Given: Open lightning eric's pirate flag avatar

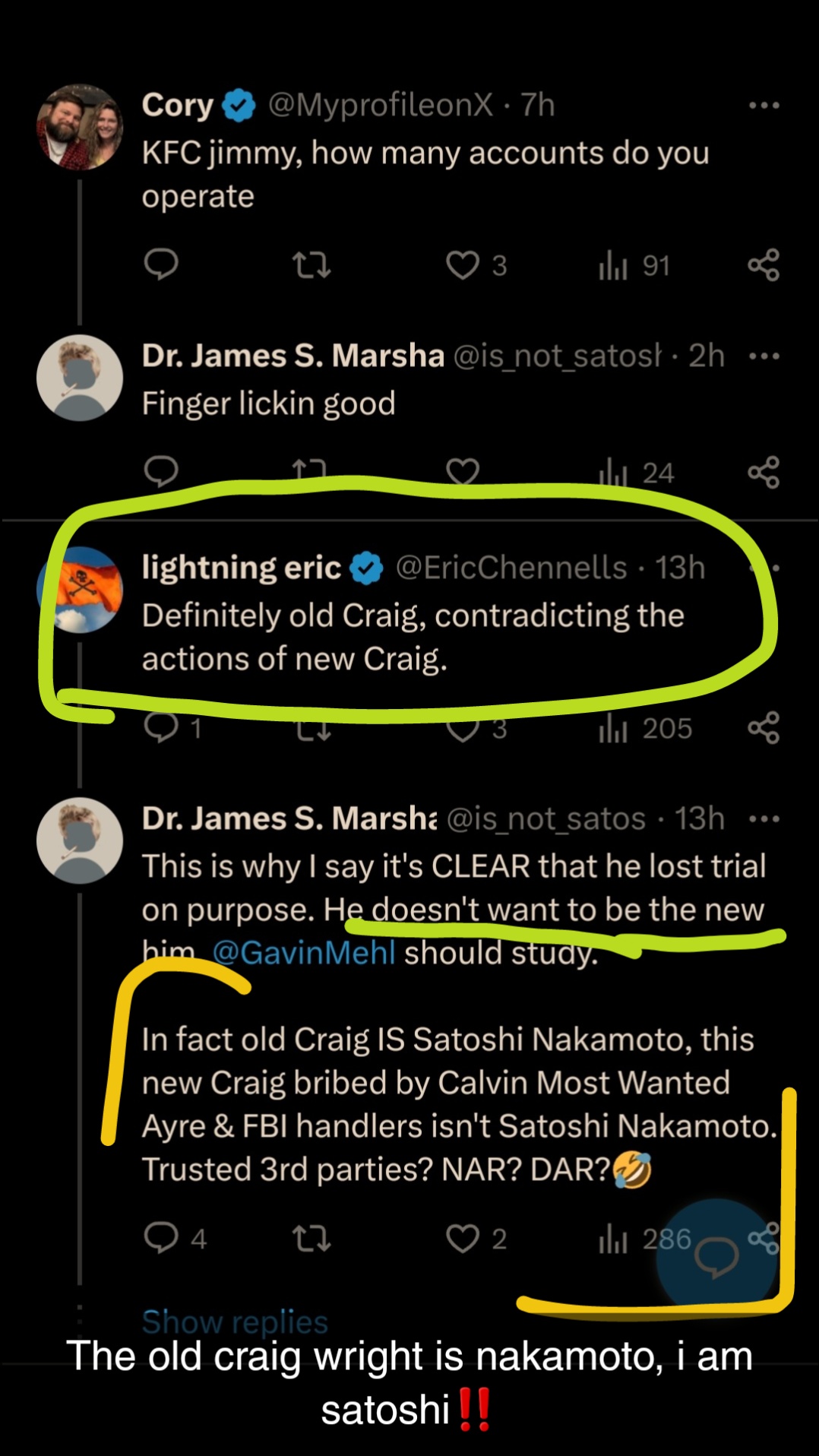Looking at the screenshot, I should 80,589.
